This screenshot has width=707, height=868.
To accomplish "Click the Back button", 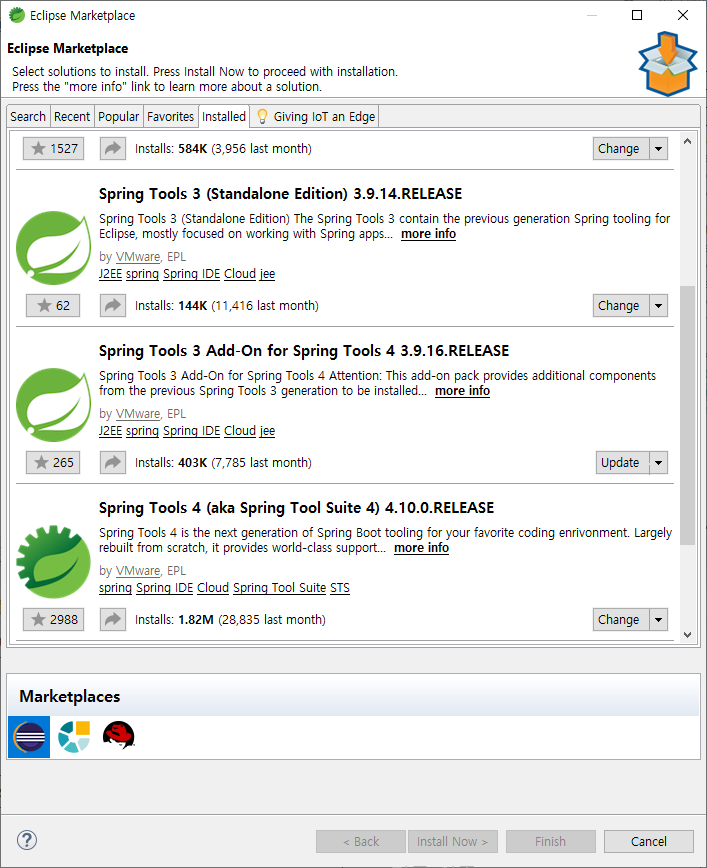I will [361, 841].
